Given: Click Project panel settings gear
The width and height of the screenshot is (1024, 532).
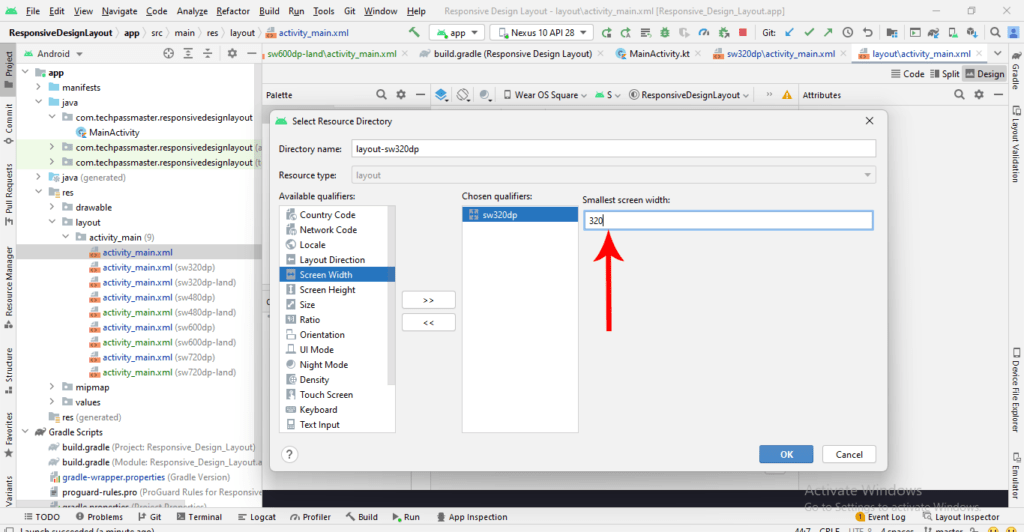Looking at the screenshot, I should [x=232, y=54].
